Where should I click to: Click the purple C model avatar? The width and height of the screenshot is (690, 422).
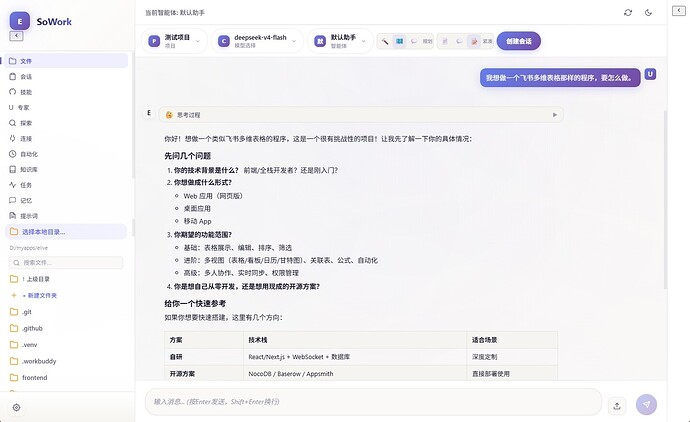tap(224, 41)
